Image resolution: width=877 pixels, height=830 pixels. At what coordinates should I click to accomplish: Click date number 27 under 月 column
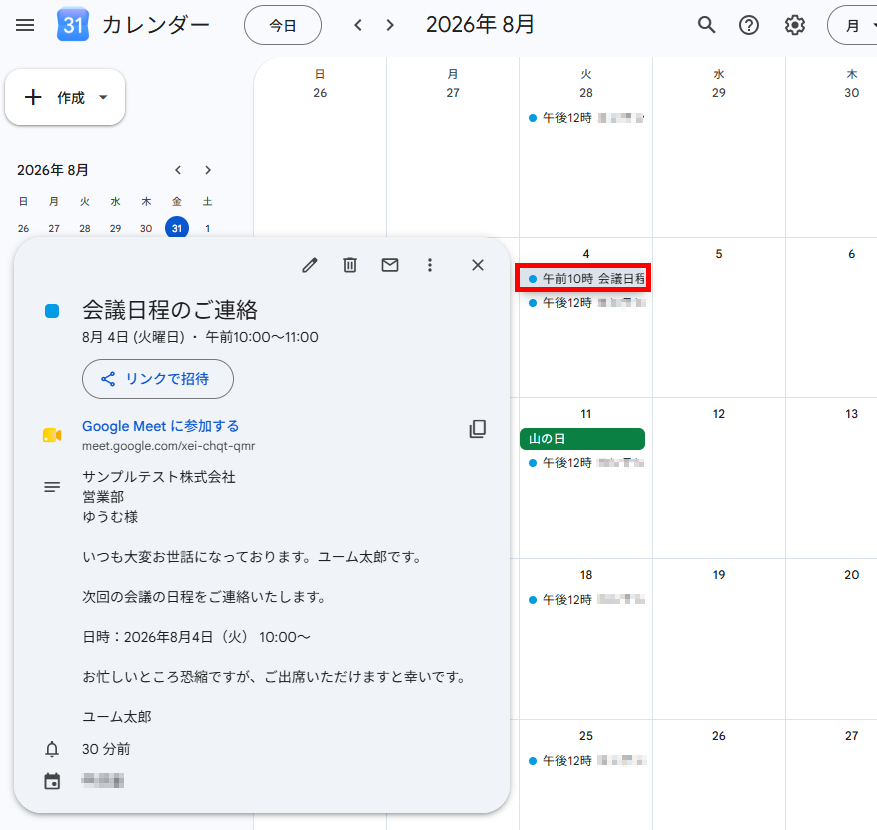pos(453,93)
